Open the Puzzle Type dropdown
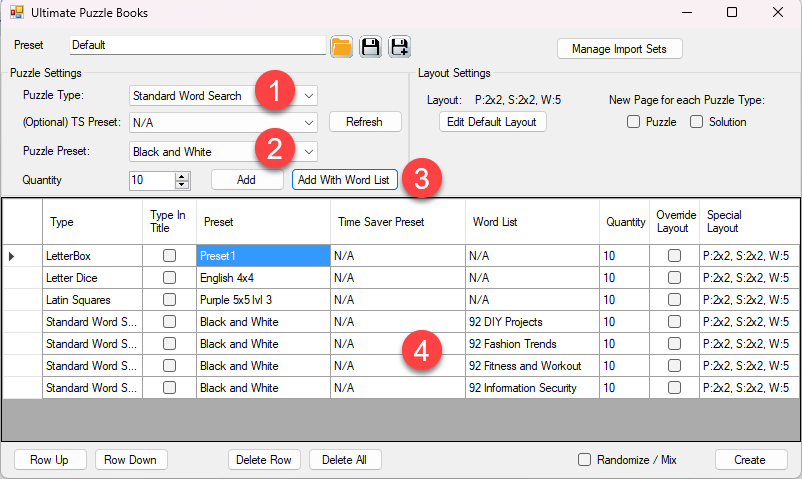Screen dimensions: 802x479 309,96
